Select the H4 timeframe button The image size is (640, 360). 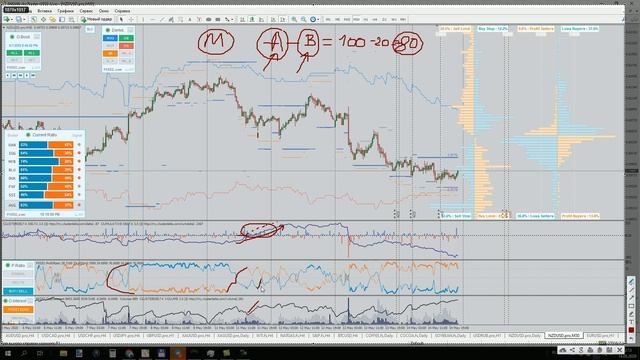[375, 19]
